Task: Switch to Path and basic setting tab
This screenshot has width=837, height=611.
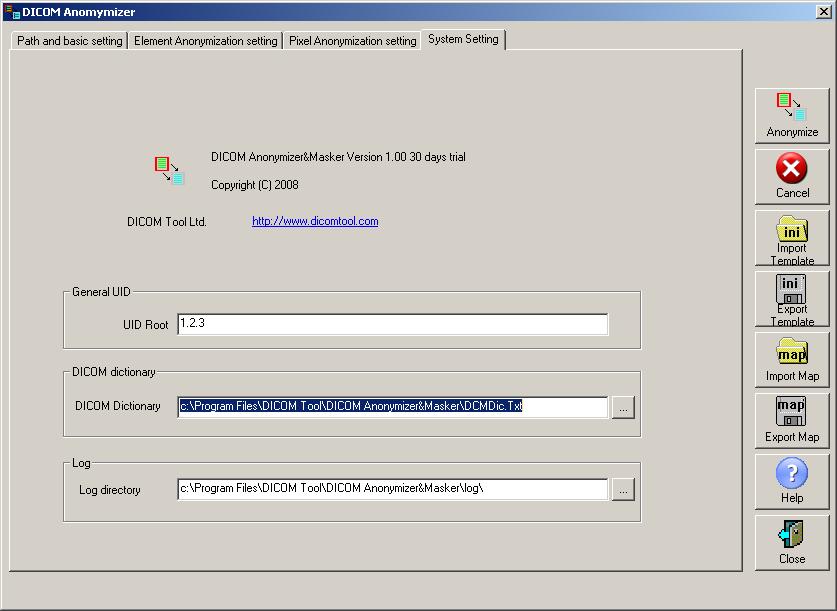Action: [x=69, y=41]
